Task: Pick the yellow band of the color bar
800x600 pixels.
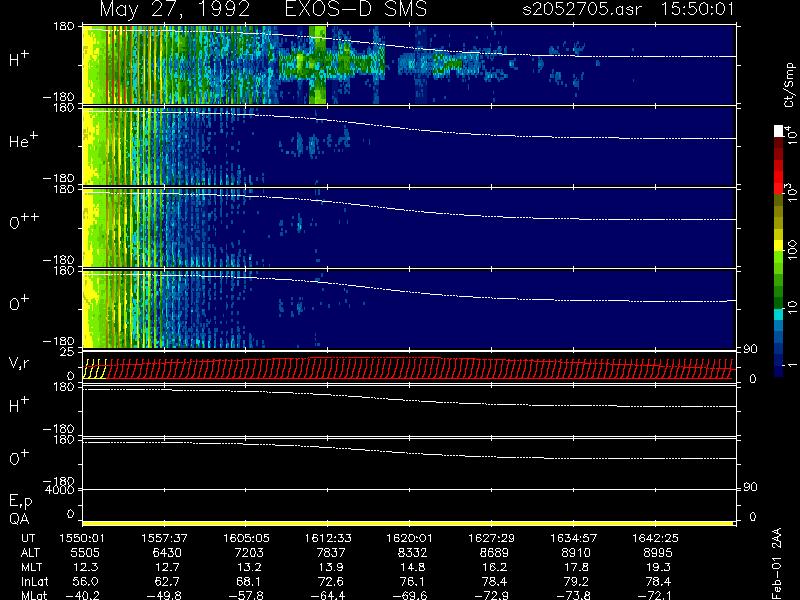Action: [779, 244]
